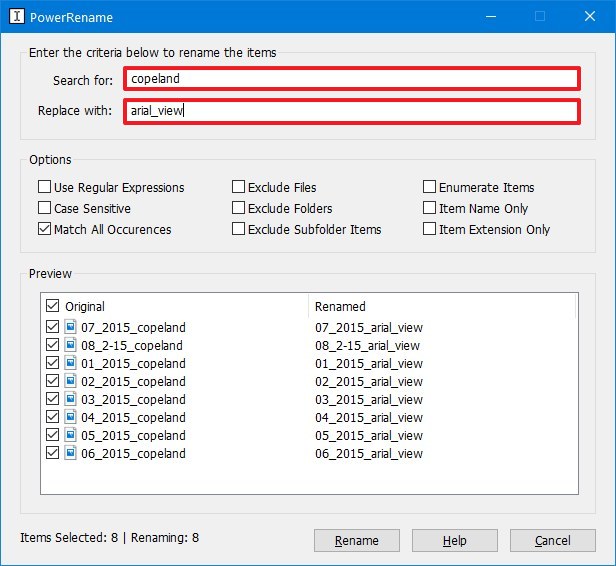Click file icon of 06_2015_copeland

point(70,453)
